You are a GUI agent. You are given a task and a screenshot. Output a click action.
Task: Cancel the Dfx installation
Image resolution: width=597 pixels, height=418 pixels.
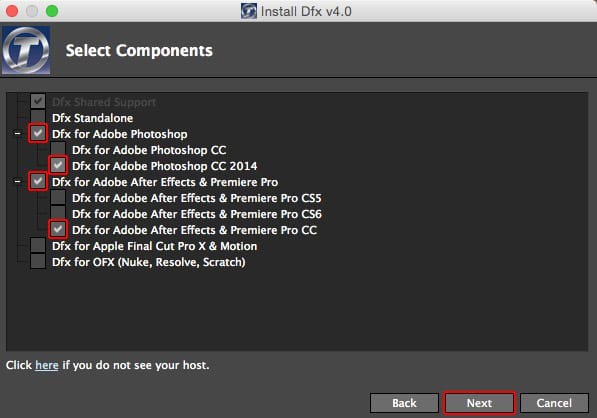[x=554, y=403]
